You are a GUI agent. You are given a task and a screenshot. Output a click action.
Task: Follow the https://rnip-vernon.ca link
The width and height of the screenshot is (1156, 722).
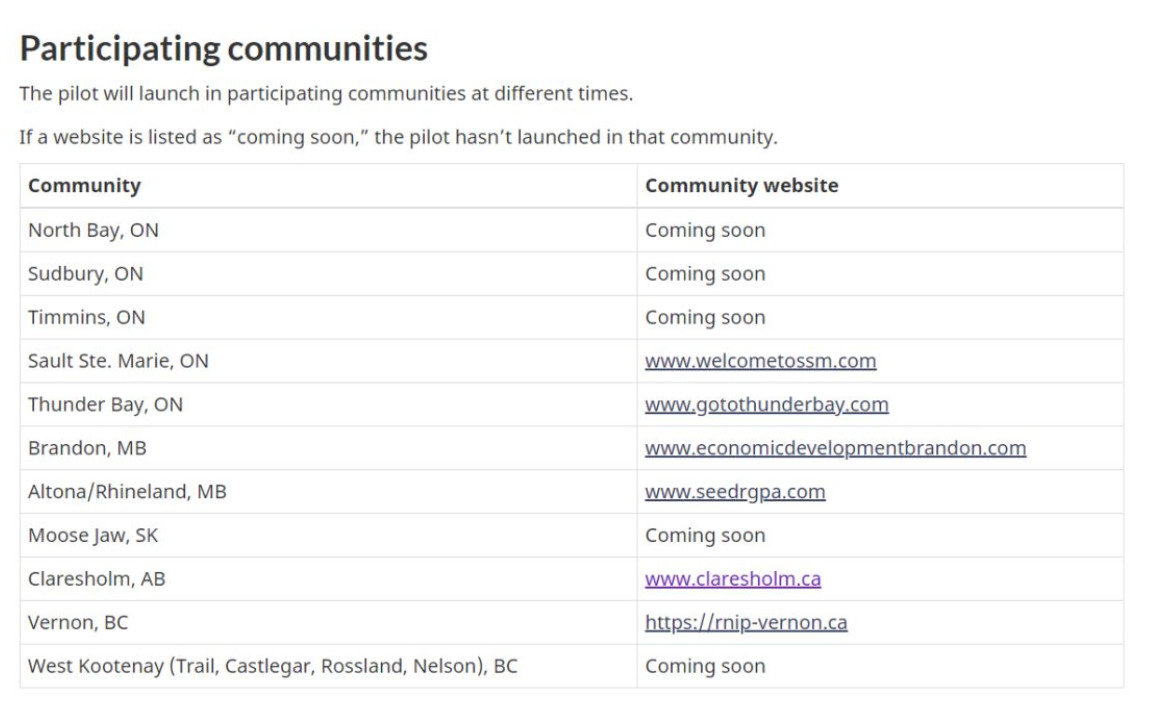(745, 623)
